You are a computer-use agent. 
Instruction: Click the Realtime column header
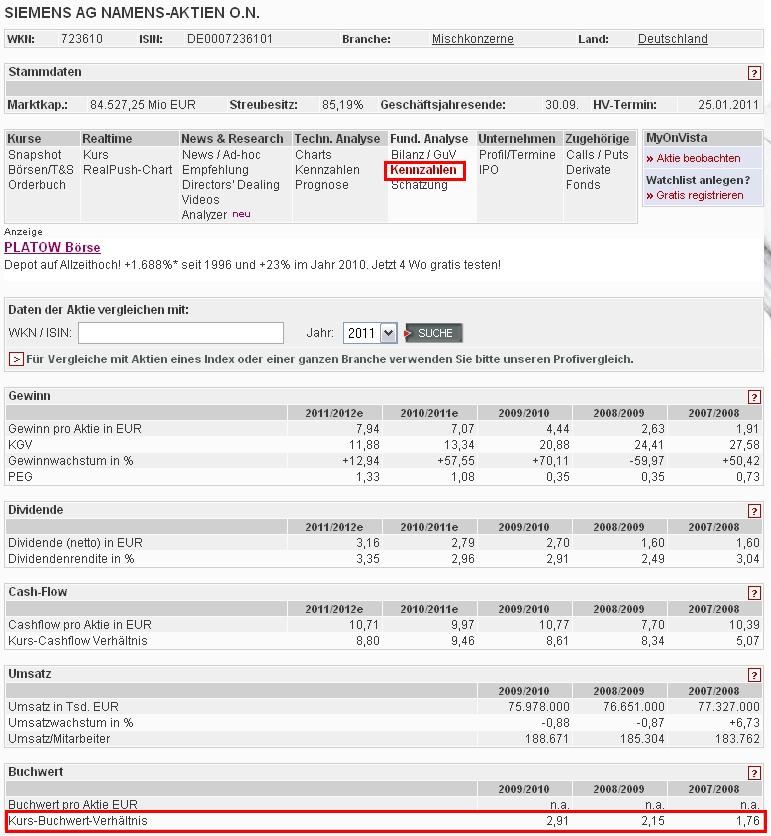[x=107, y=139]
